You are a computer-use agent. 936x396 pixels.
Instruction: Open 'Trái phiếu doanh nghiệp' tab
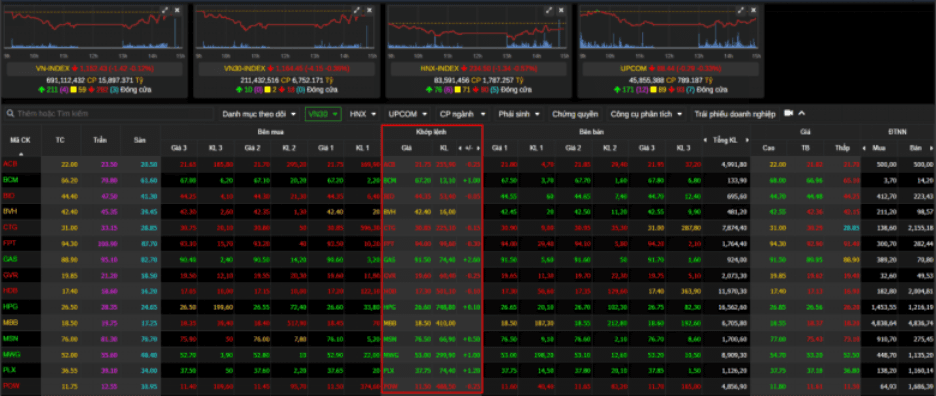tap(735, 113)
